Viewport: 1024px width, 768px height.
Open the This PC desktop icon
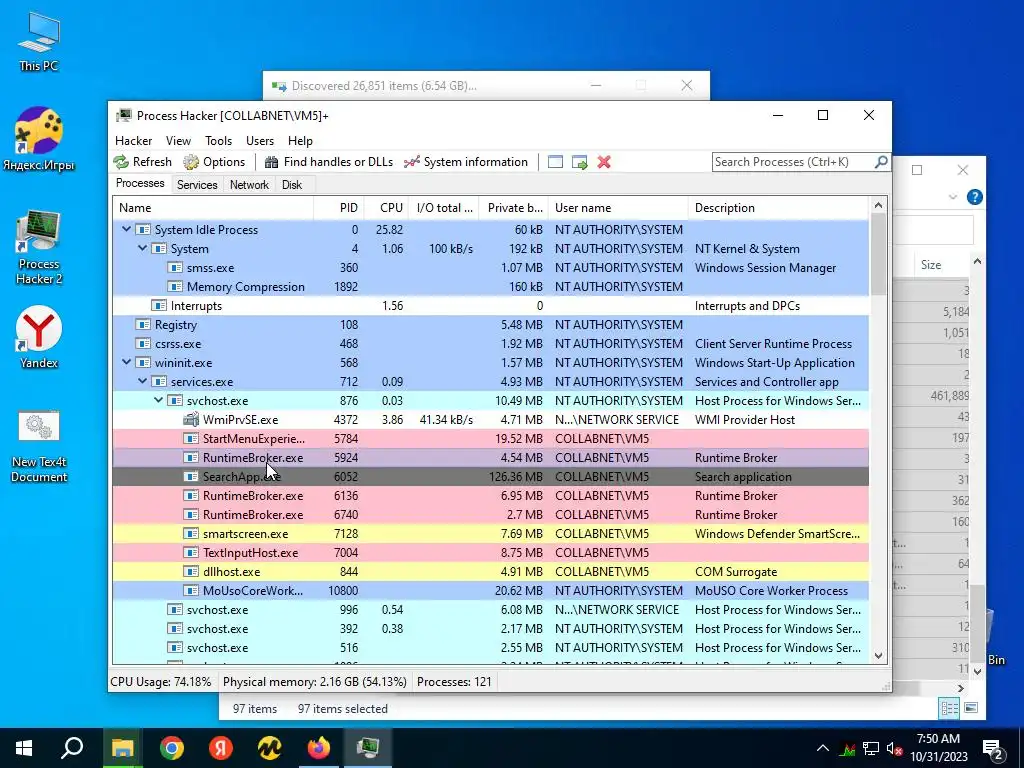[39, 40]
